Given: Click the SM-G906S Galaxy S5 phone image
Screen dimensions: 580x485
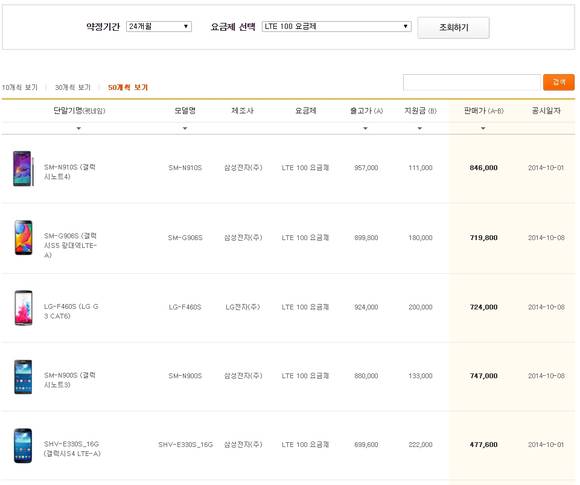Looking at the screenshot, I should point(23,238).
